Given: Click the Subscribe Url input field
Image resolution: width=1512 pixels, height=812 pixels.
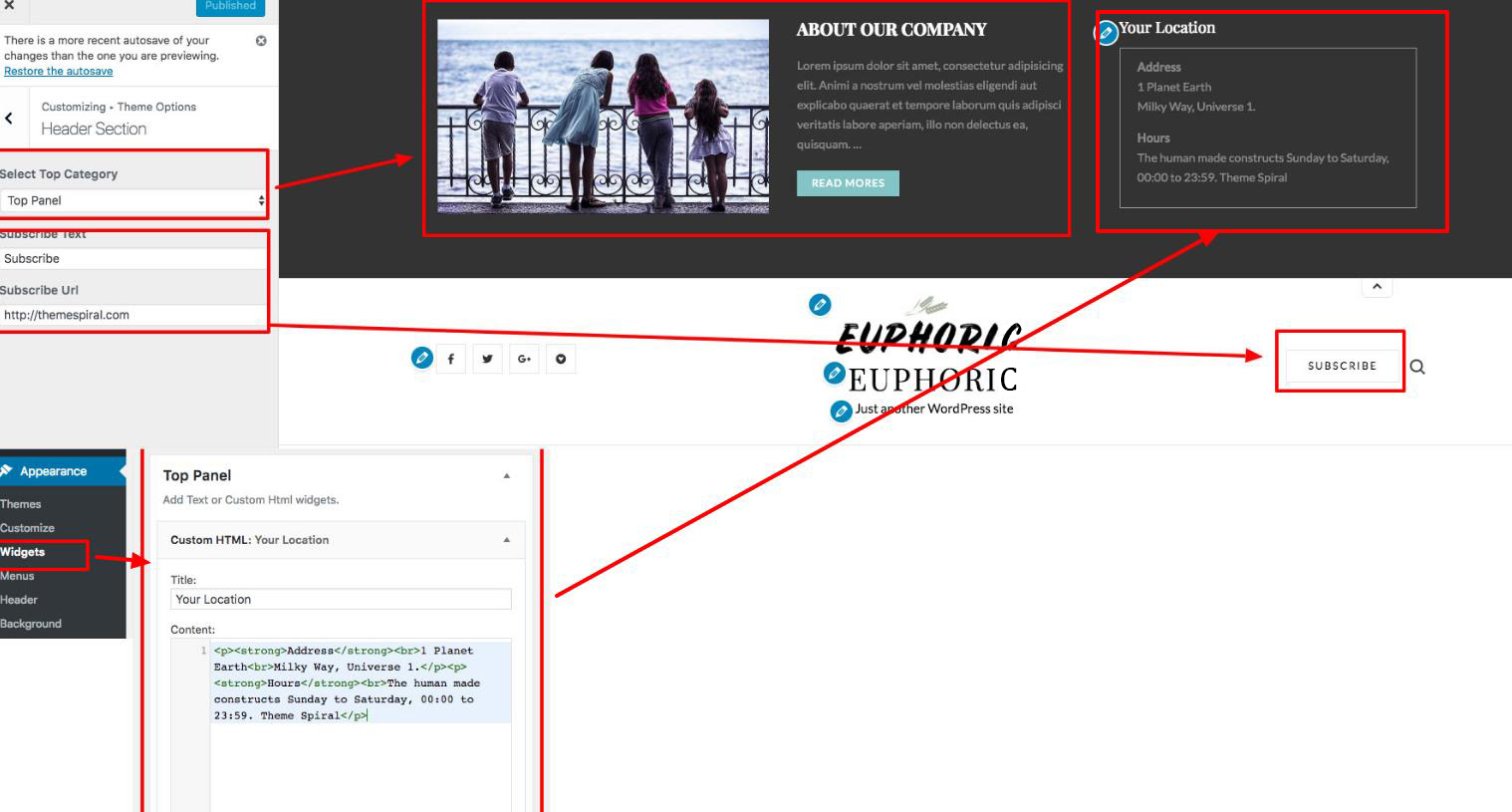Looking at the screenshot, I should [133, 315].
